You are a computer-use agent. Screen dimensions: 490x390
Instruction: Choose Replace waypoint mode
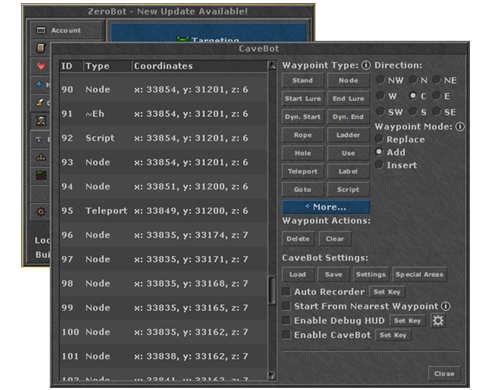[379, 139]
